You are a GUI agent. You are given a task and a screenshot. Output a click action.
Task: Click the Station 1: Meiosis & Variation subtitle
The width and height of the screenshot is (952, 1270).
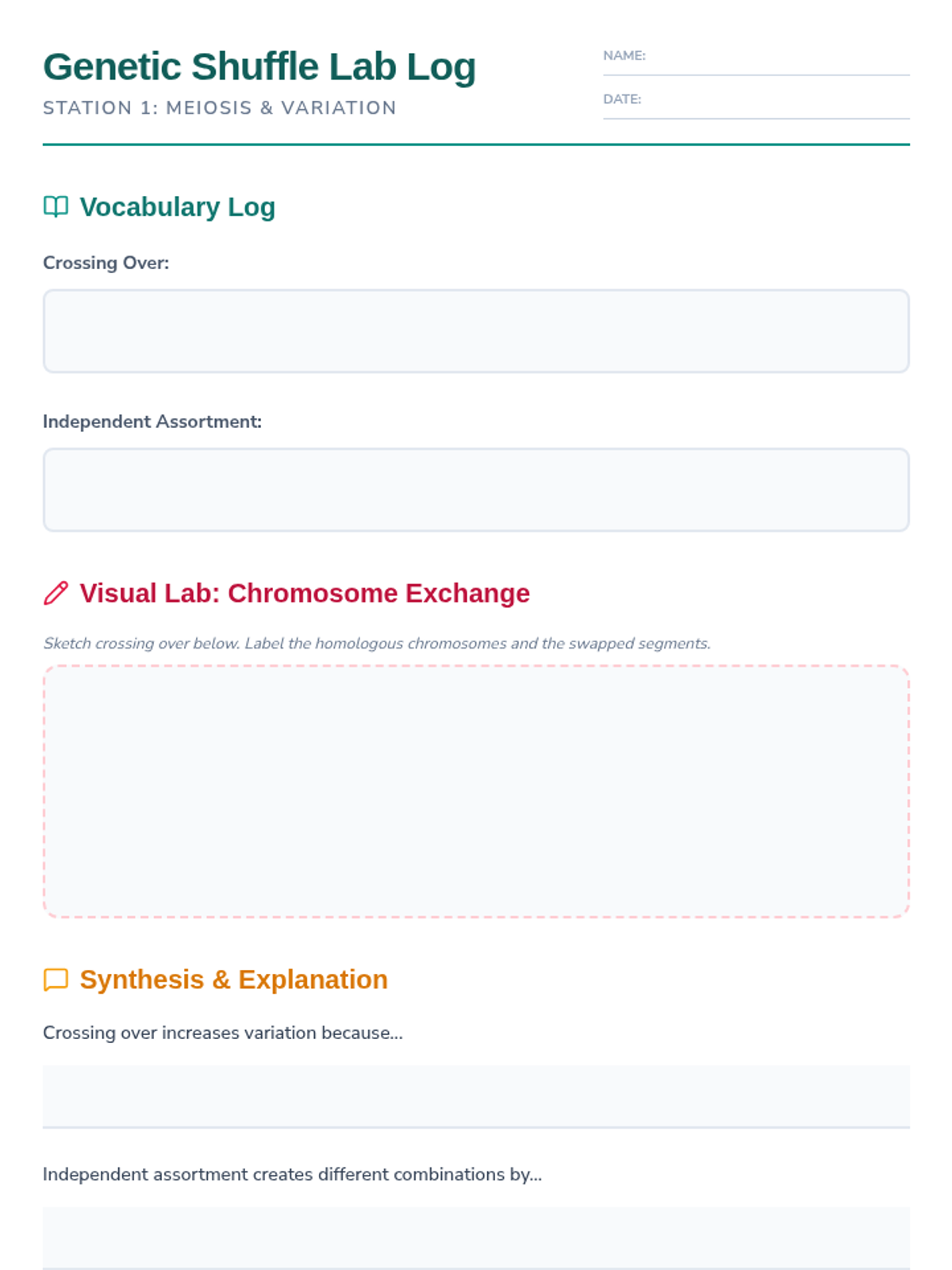pos(220,108)
